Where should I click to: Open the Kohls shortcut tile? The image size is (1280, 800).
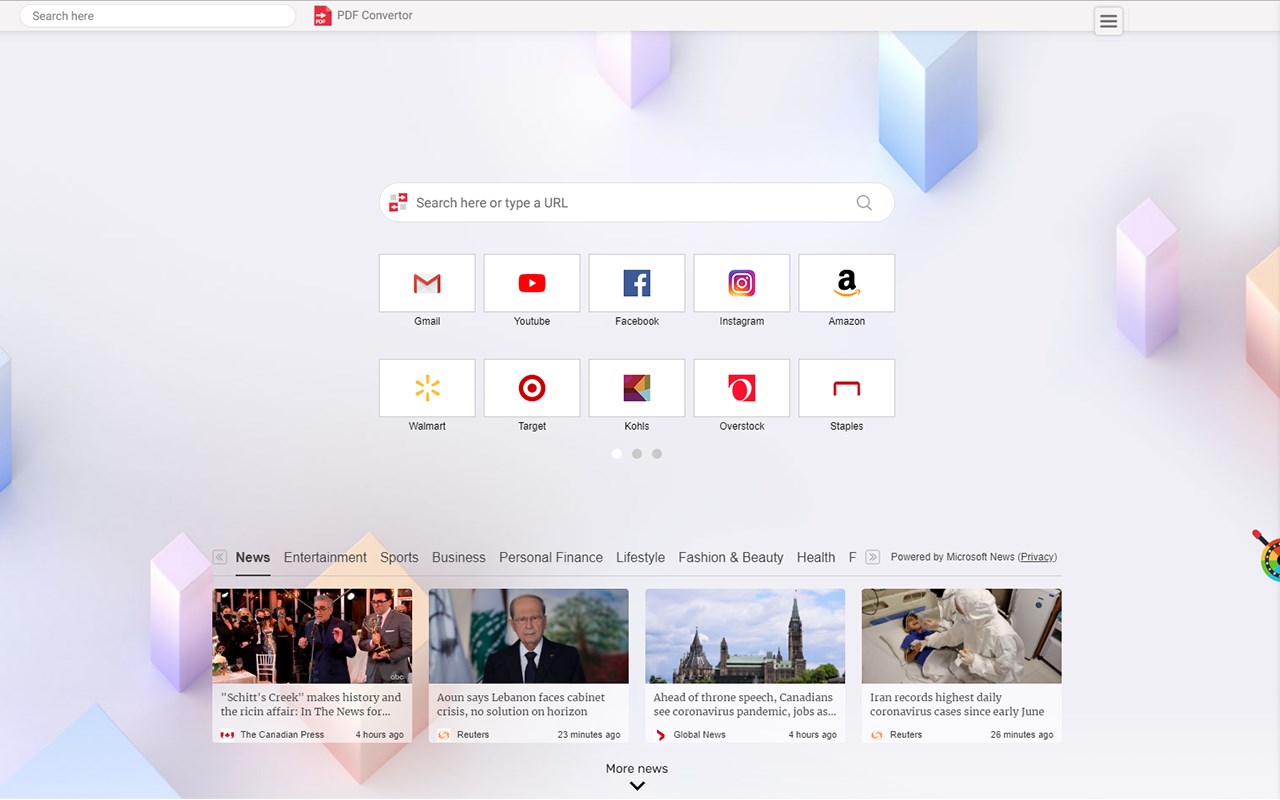637,388
